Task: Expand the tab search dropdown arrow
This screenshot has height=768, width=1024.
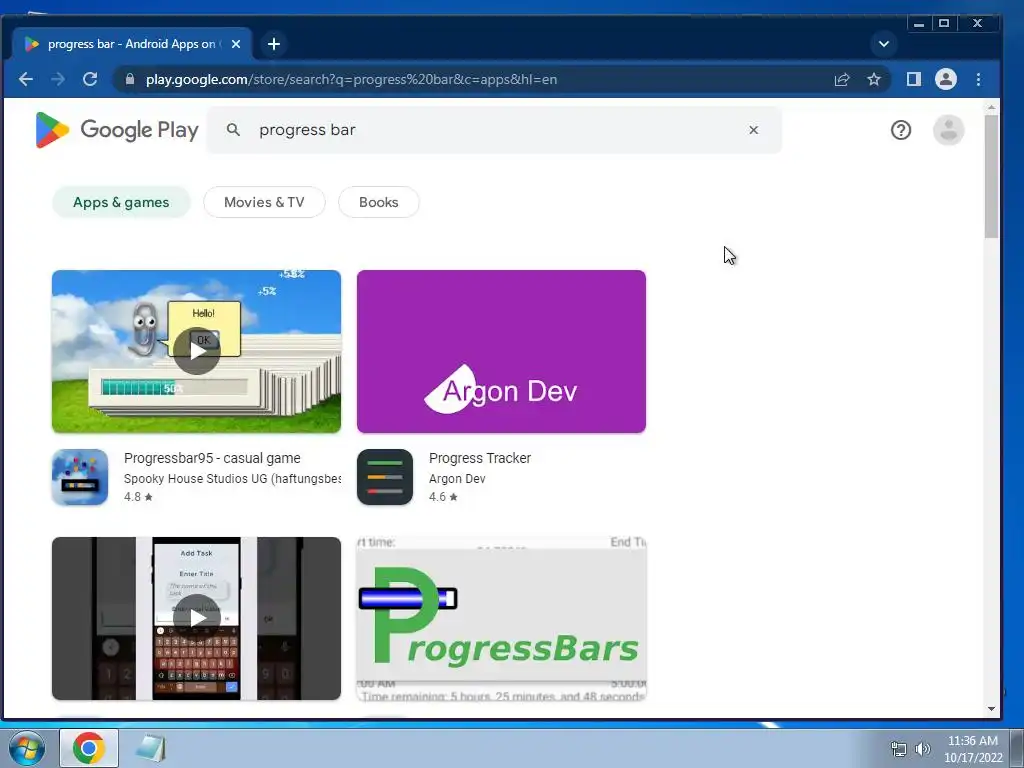Action: click(884, 44)
